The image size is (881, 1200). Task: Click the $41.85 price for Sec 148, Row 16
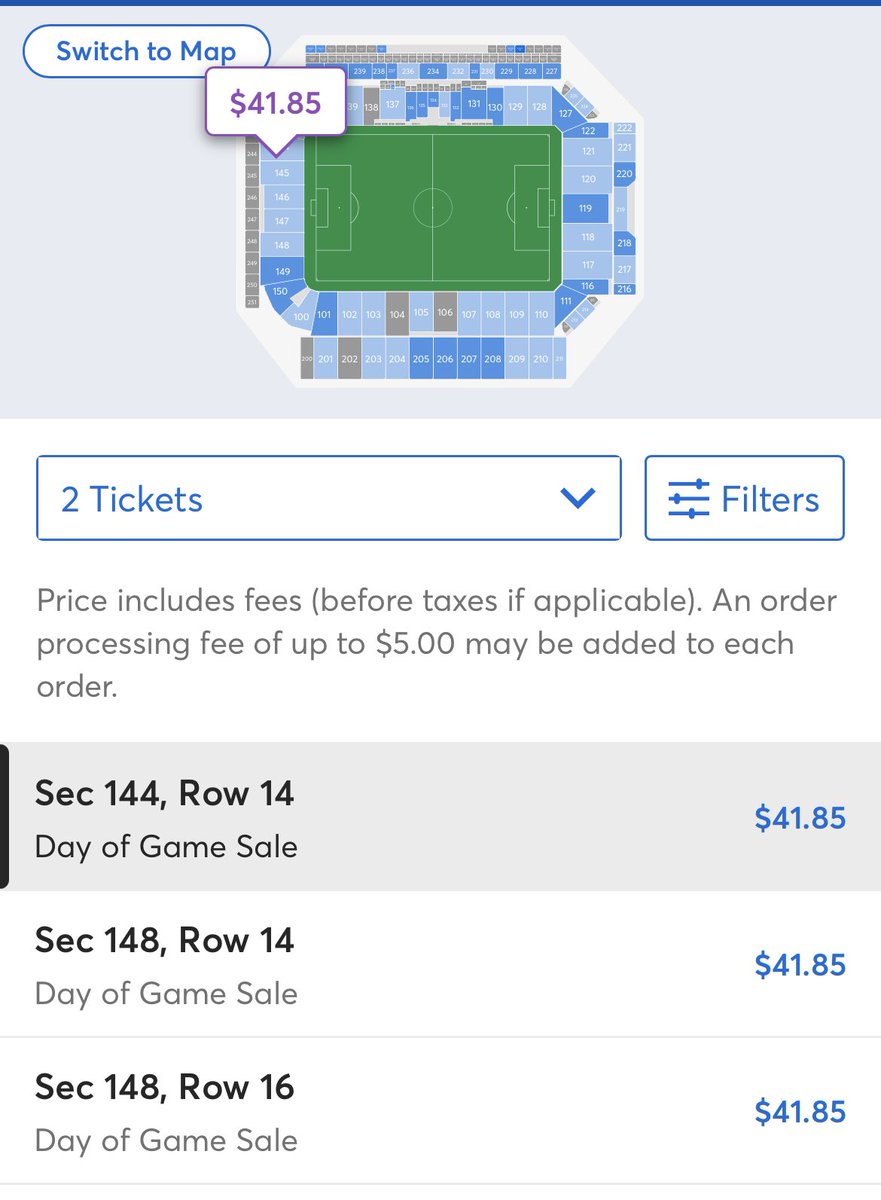click(800, 1111)
